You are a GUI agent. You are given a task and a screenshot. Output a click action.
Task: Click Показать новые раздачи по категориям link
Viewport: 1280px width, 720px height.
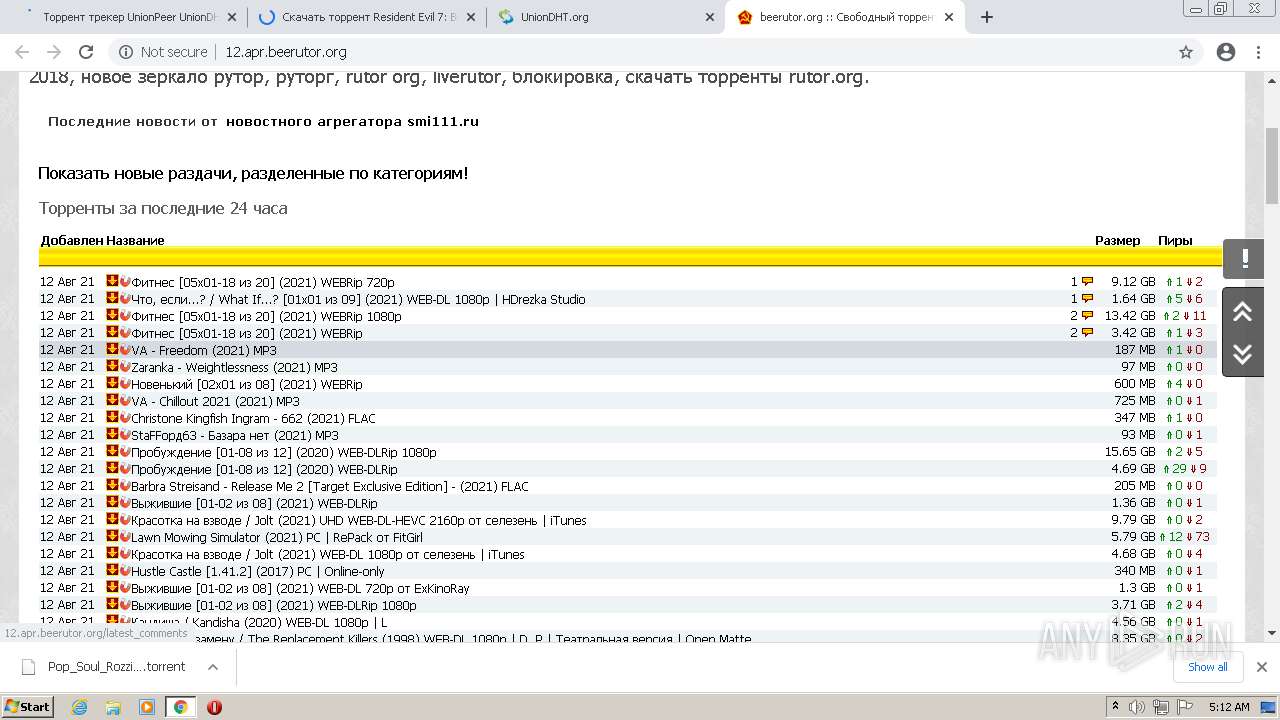point(253,173)
